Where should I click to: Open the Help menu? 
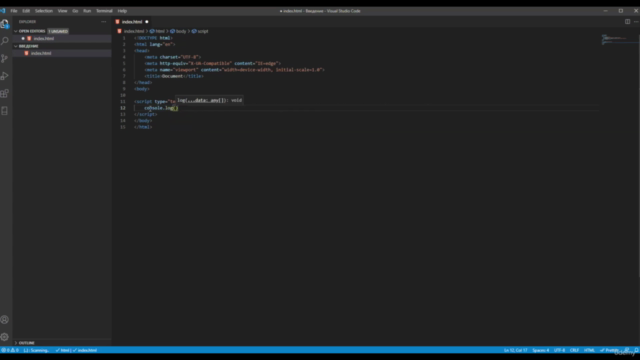tap(122, 11)
